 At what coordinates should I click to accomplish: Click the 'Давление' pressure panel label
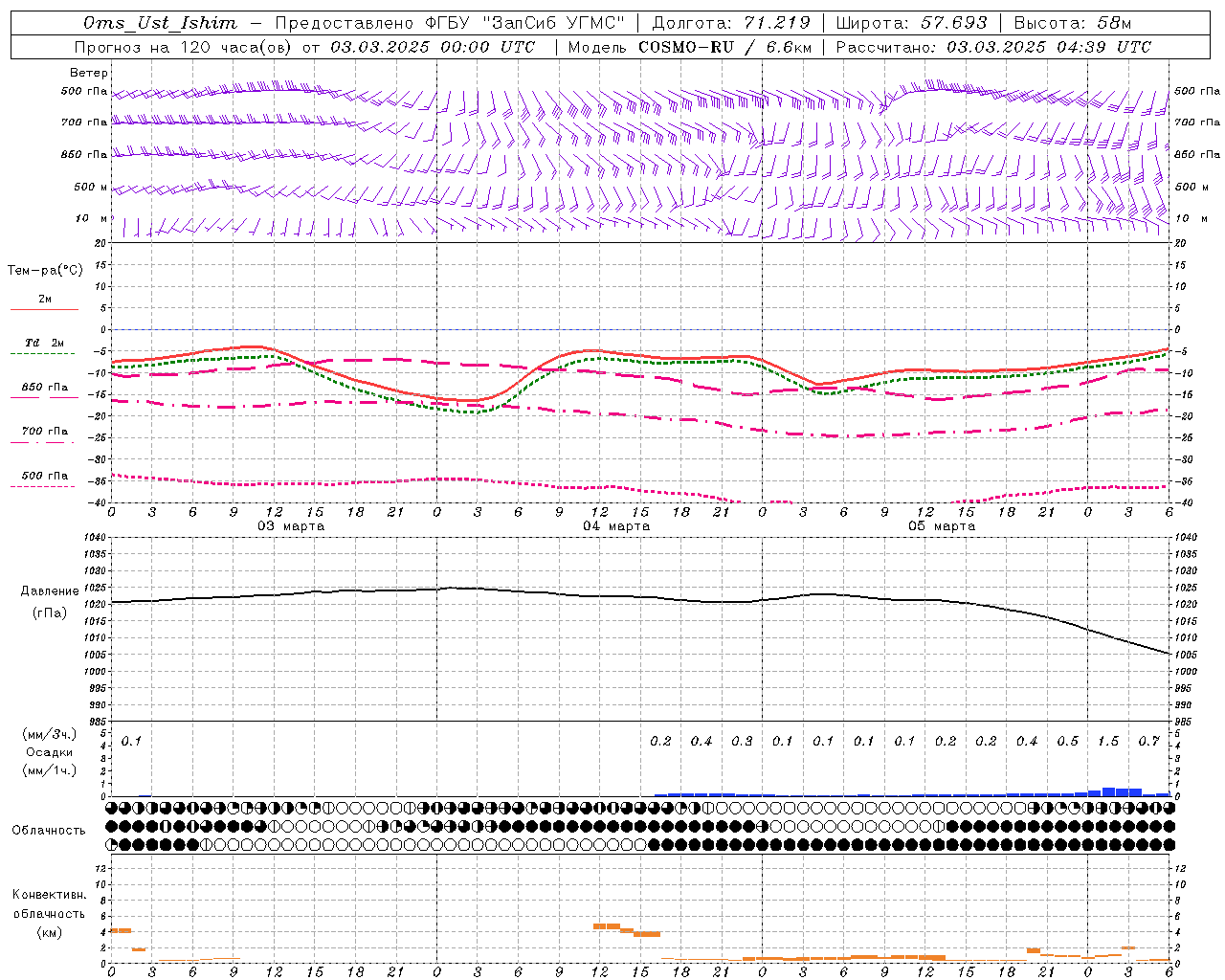[50, 591]
